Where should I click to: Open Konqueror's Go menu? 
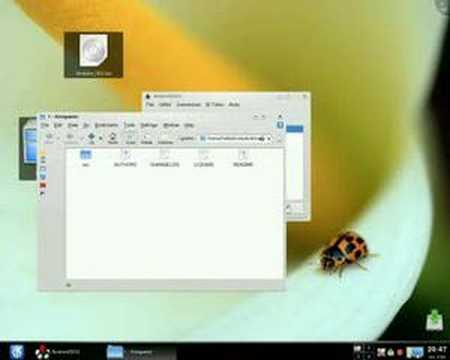(x=86, y=125)
